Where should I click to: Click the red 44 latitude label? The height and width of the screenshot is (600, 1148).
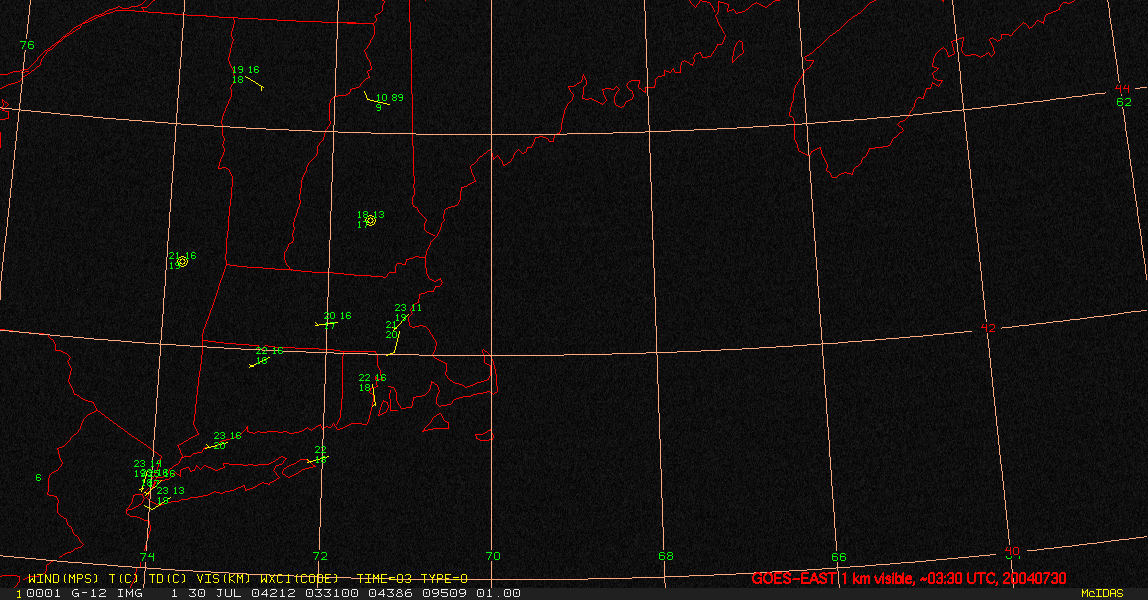coord(1122,89)
